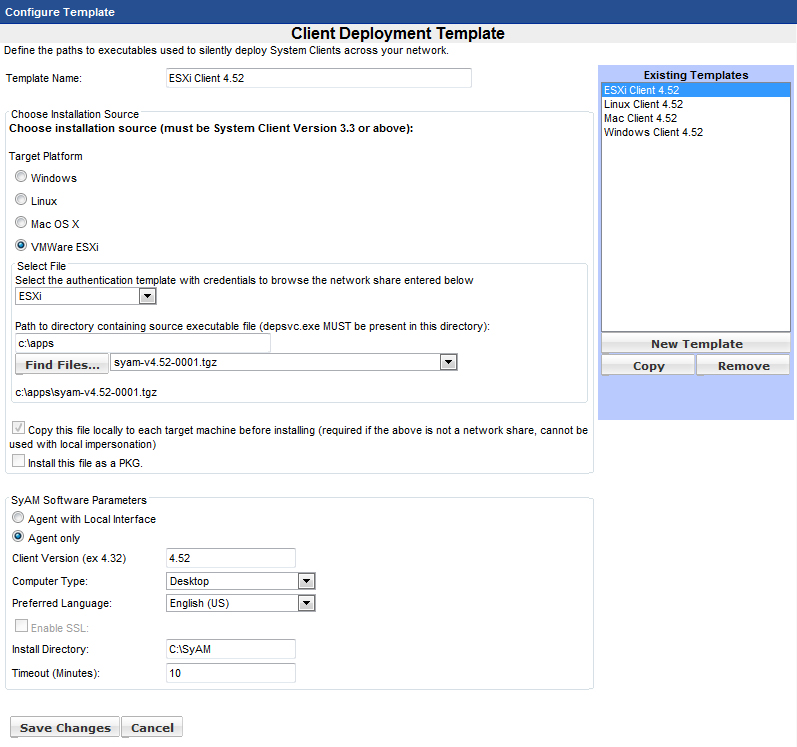This screenshot has height=747, width=797.
Task: Click in the Template Name field
Action: pyautogui.click(x=318, y=78)
